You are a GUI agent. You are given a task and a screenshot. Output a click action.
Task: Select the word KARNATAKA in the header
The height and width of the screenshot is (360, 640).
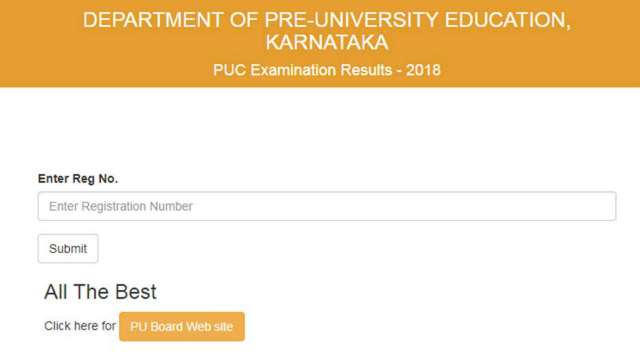(x=327, y=42)
